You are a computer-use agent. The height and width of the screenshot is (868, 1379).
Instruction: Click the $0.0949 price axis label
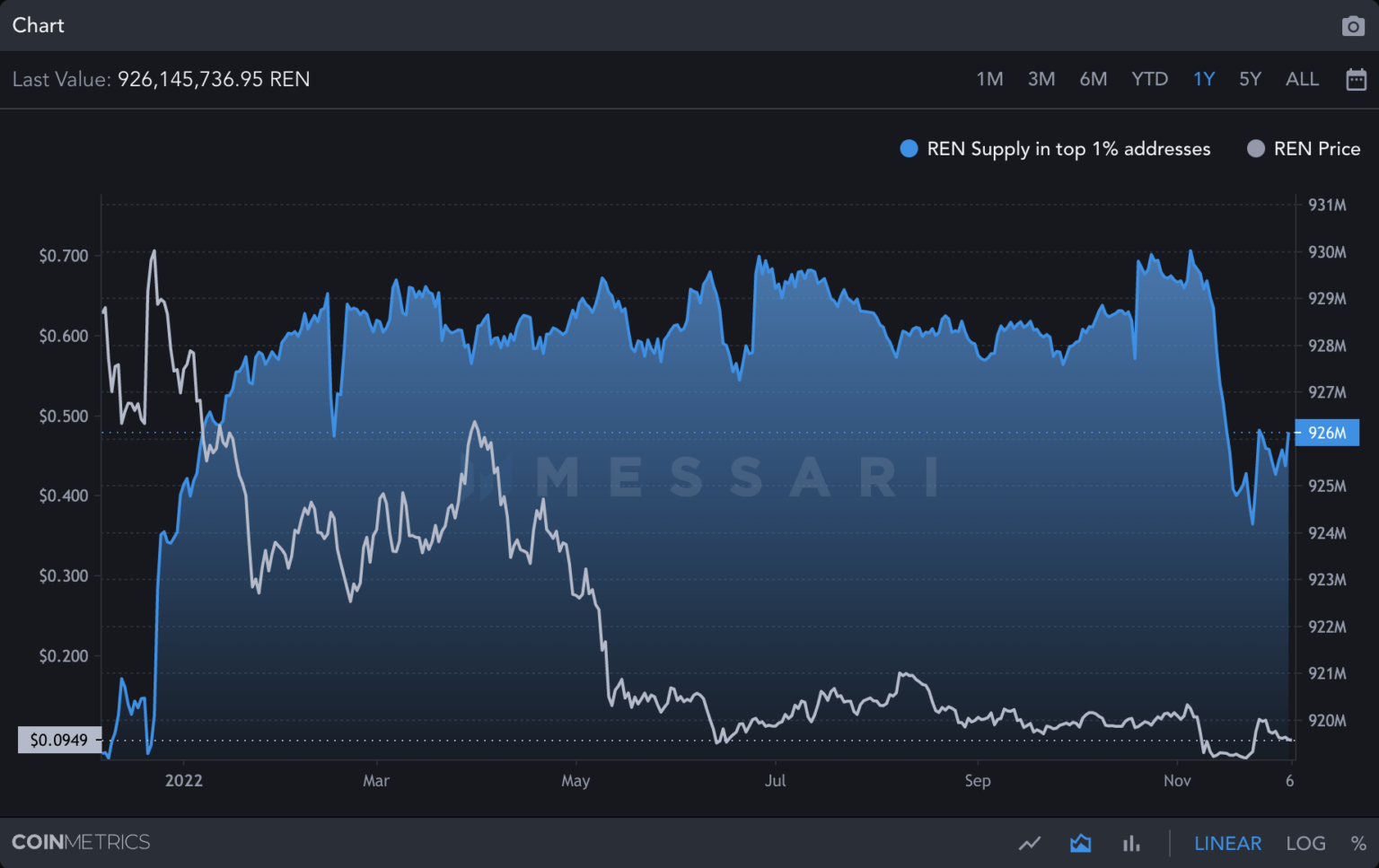[59, 740]
